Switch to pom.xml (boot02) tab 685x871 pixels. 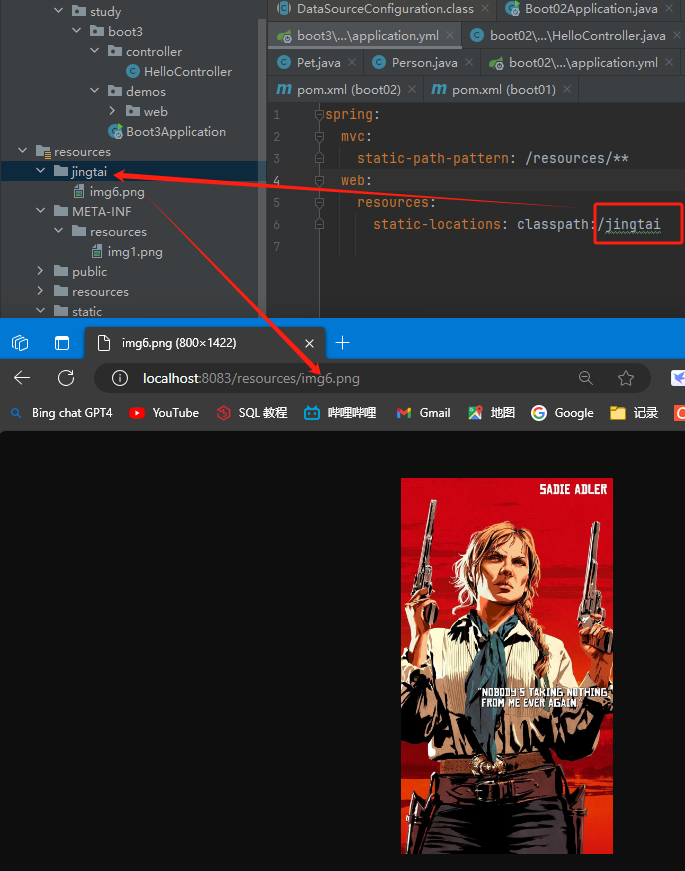348,89
